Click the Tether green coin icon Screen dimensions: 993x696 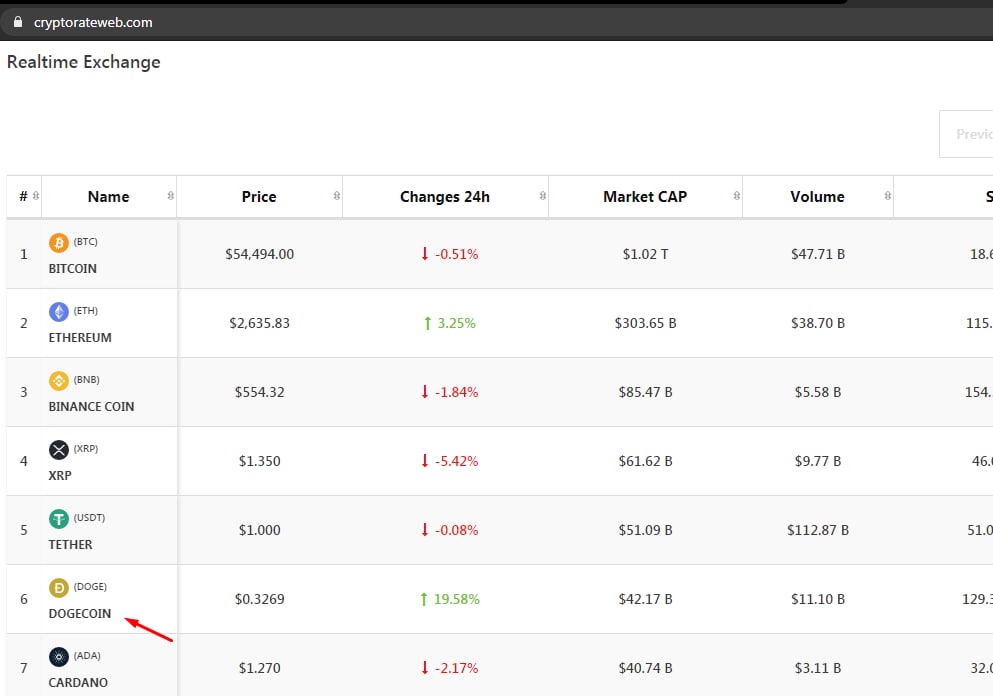pyautogui.click(x=59, y=519)
